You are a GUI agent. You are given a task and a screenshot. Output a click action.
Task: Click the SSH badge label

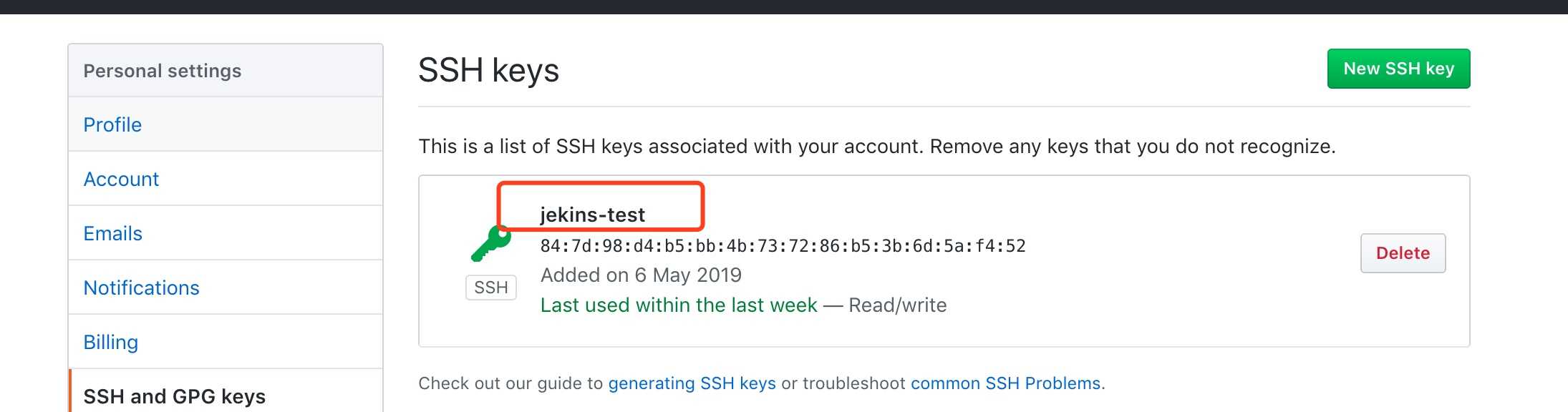pyautogui.click(x=491, y=288)
